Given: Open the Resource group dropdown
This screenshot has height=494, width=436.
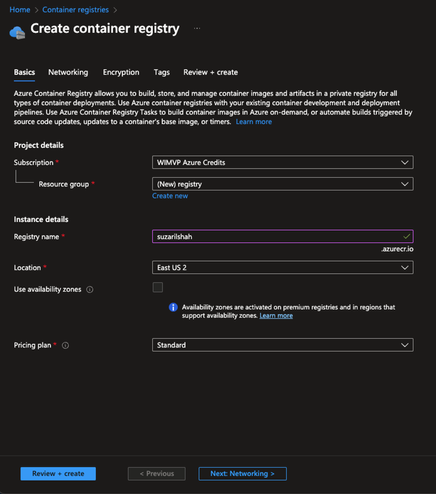Looking at the screenshot, I should click(x=283, y=184).
